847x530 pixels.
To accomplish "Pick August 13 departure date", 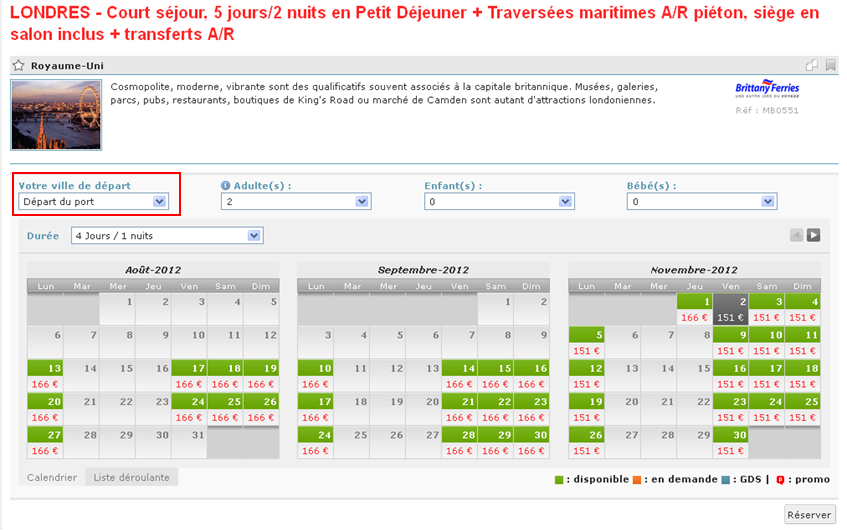I will click(x=44, y=375).
